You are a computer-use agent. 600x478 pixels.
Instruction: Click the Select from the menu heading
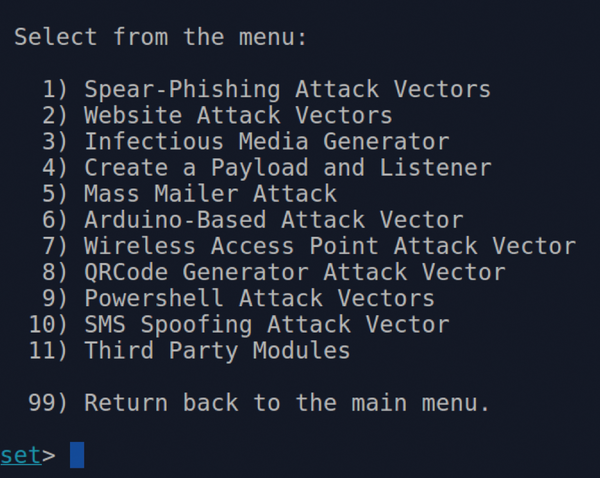[x=161, y=37]
